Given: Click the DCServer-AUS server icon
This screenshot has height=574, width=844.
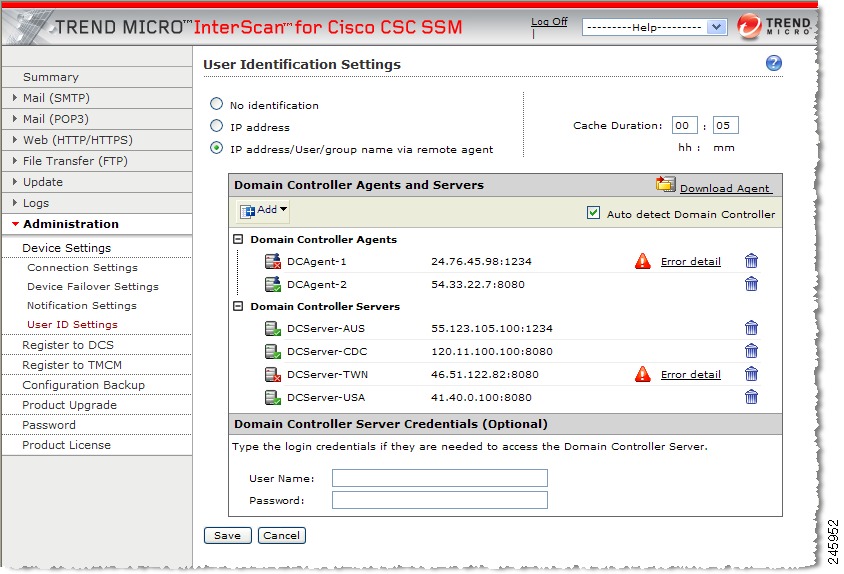Looking at the screenshot, I should coord(273,328).
